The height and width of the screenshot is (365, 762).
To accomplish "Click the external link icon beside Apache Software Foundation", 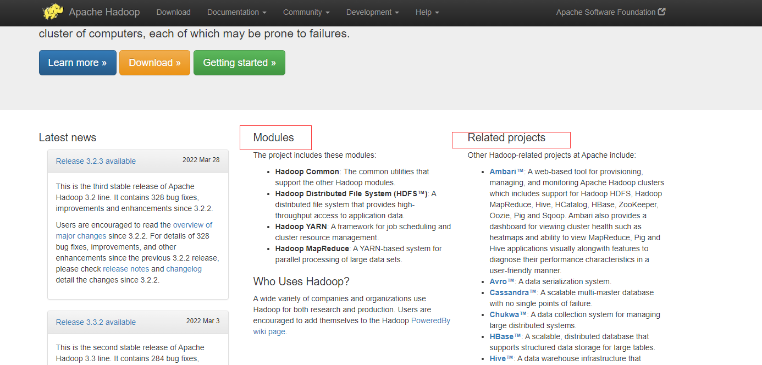I will pos(662,12).
